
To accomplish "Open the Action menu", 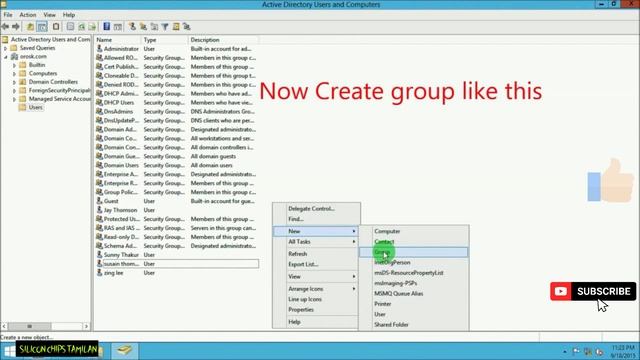I will tap(28, 15).
